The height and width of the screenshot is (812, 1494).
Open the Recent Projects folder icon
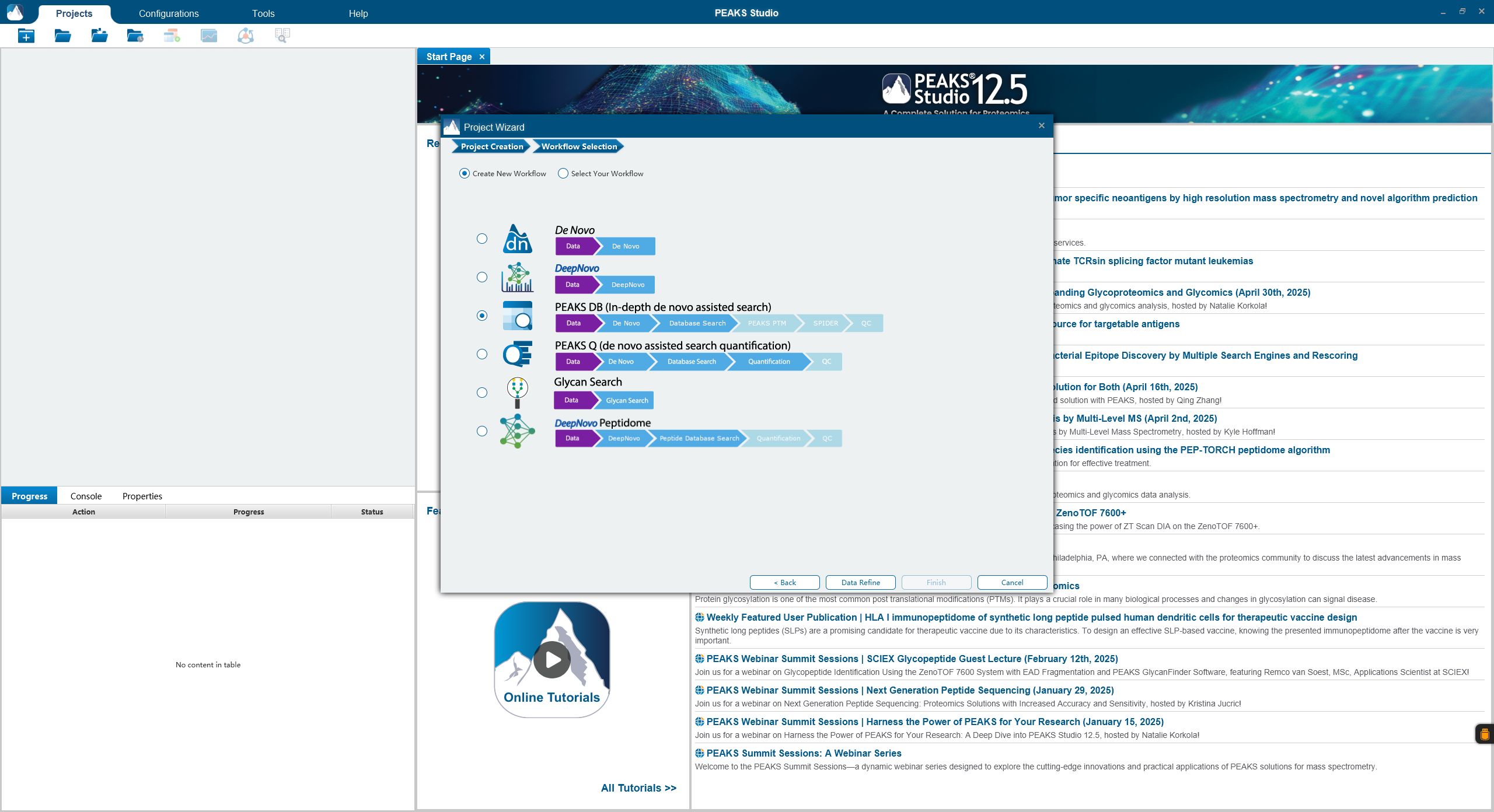(135, 36)
